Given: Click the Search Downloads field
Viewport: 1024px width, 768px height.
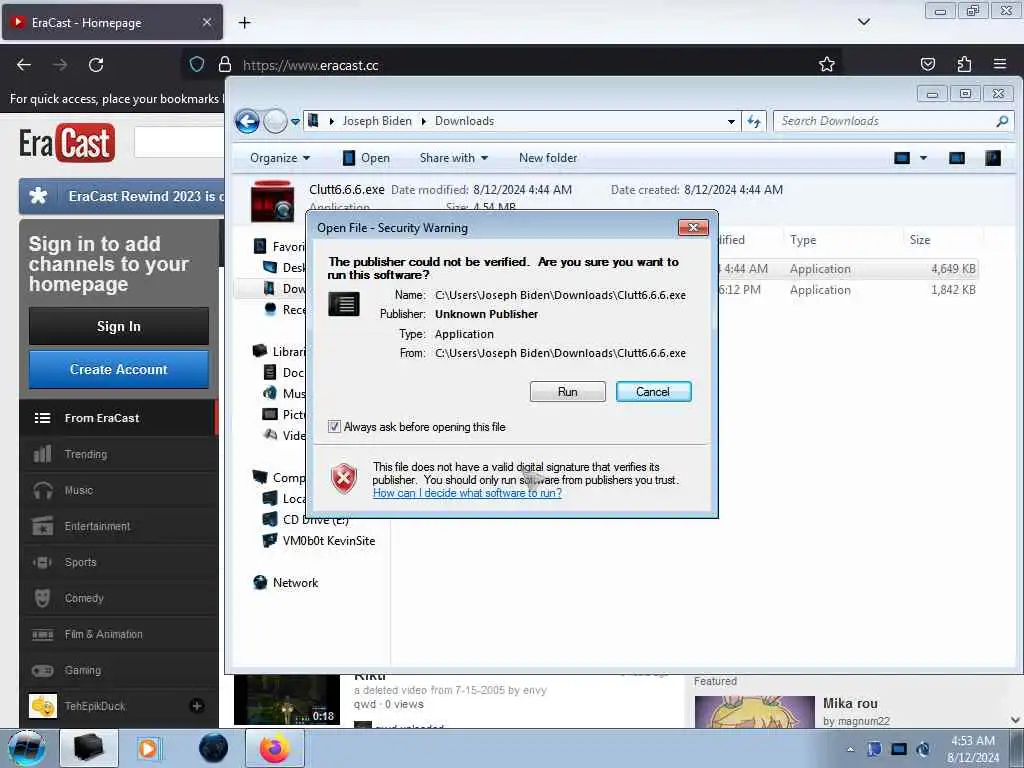Looking at the screenshot, I should [885, 121].
